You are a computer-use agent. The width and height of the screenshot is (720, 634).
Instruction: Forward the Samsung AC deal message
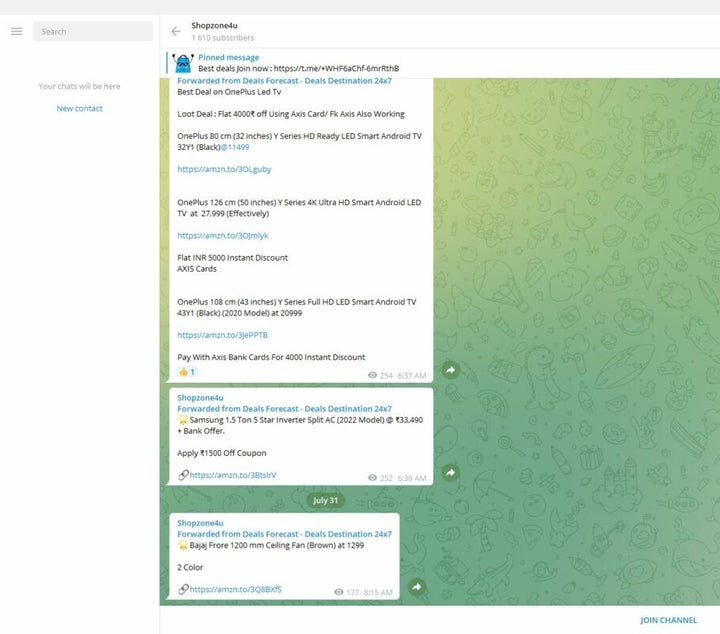click(x=450, y=472)
